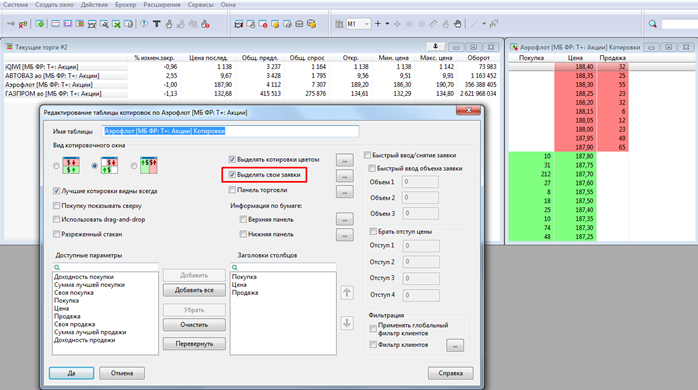Viewport: 698px width, 390px height.
Task: Click the Имя таблицы text field
Action: (230, 131)
